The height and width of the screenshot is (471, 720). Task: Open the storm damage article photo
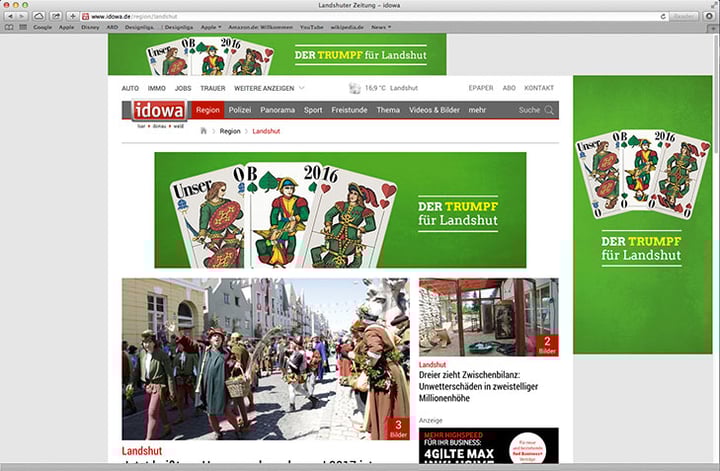[489, 317]
